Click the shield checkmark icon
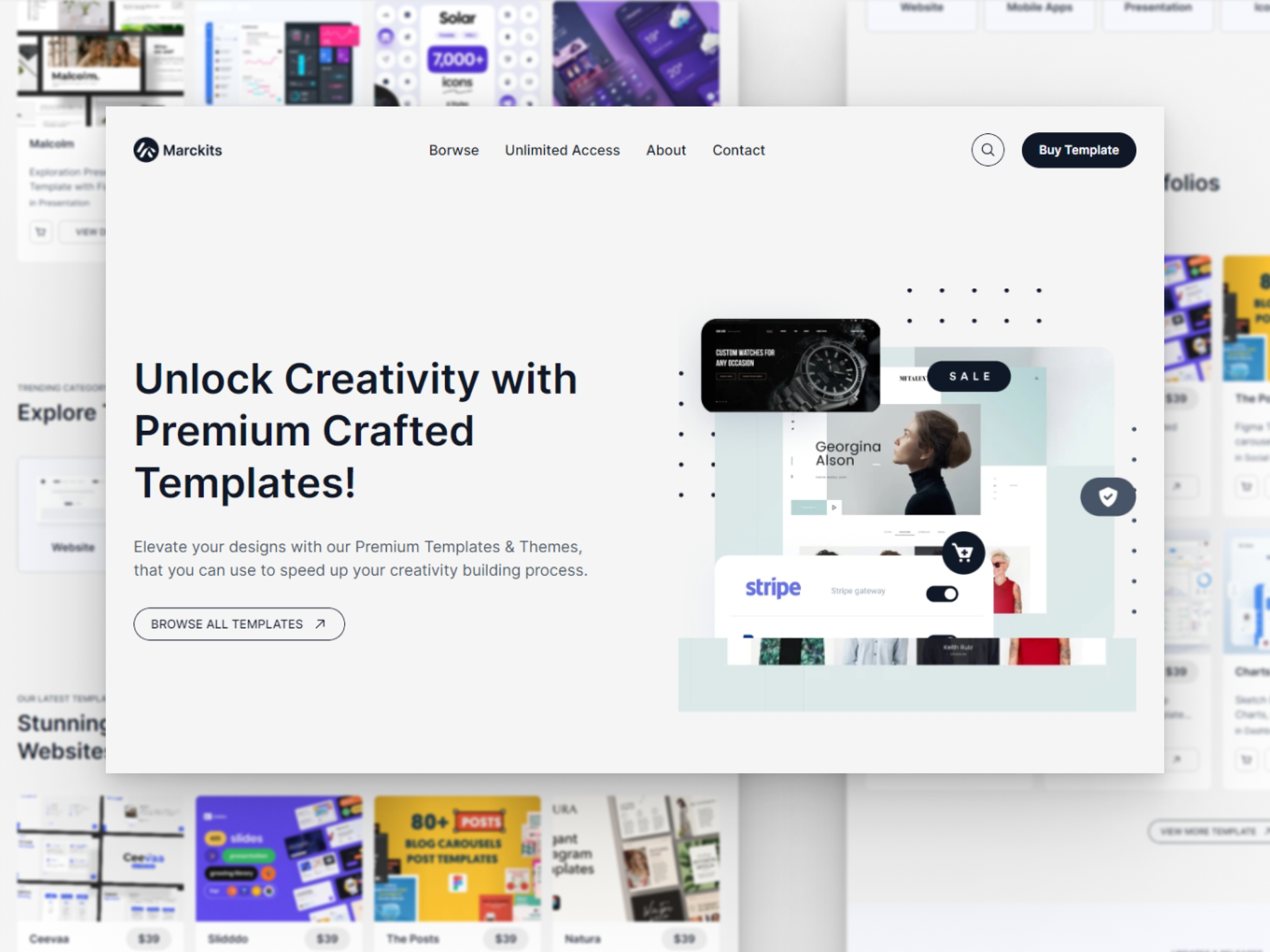Image resolution: width=1270 pixels, height=952 pixels. point(1108,497)
